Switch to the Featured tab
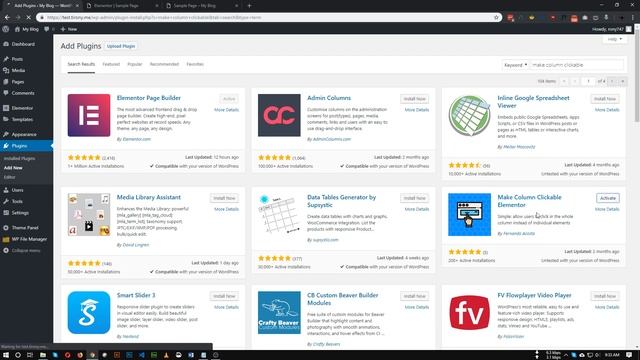Image resolution: width=640 pixels, height=360 pixels. [x=111, y=64]
